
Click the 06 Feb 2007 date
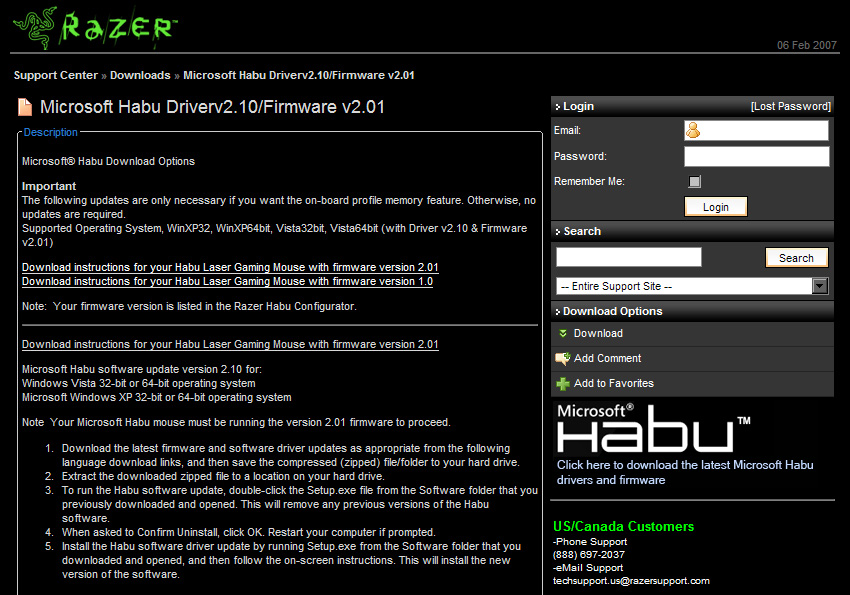(807, 45)
